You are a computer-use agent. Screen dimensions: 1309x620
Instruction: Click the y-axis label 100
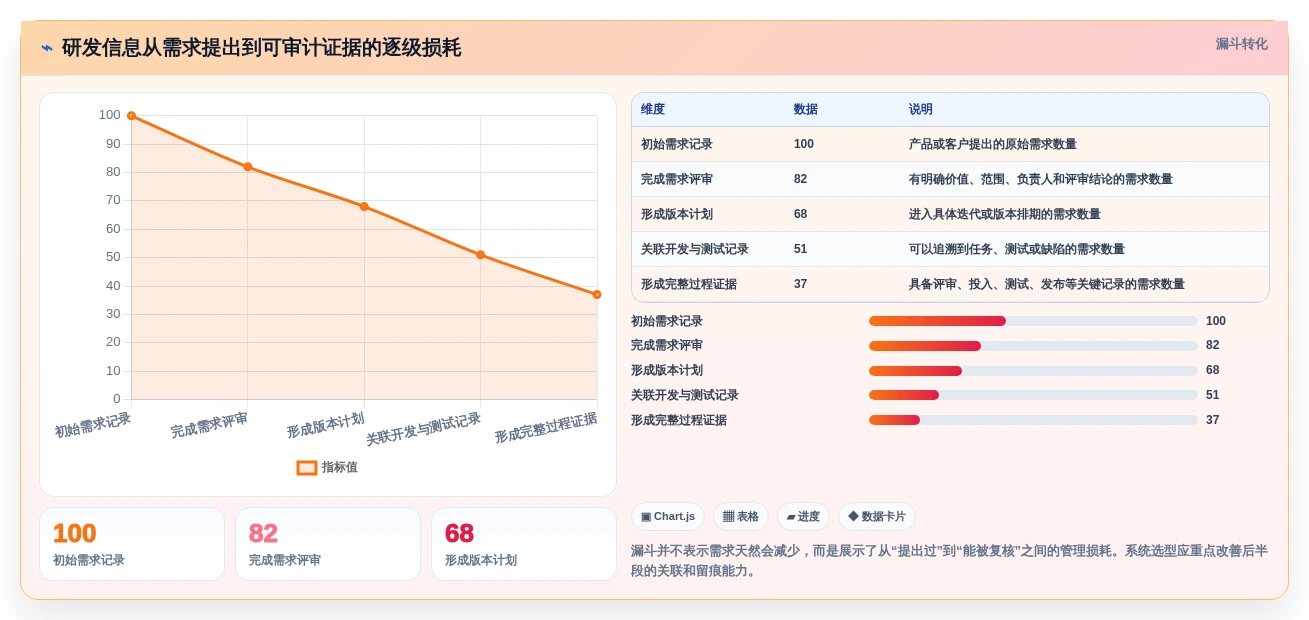click(109, 115)
